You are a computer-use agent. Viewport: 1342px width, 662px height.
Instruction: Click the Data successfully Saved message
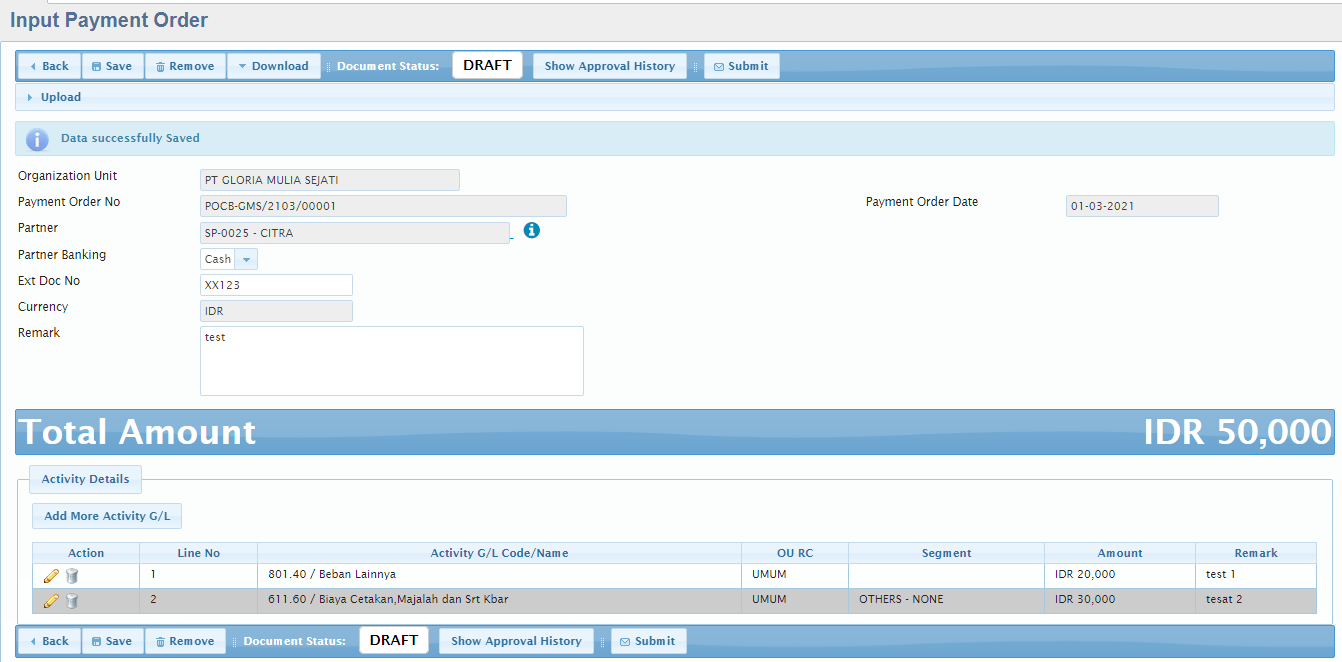(x=130, y=138)
